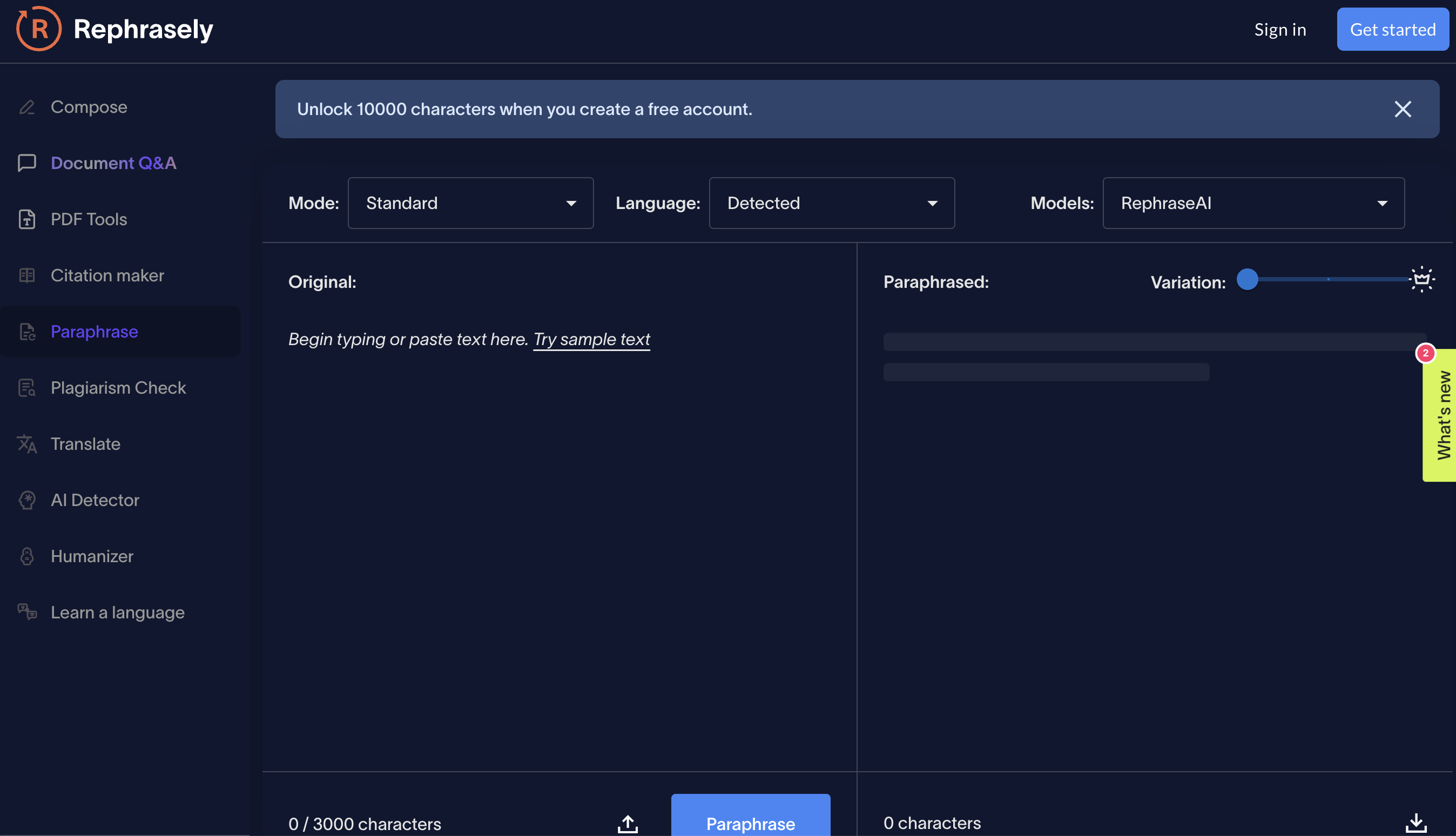Click the Humanizer person icon

tap(27, 556)
